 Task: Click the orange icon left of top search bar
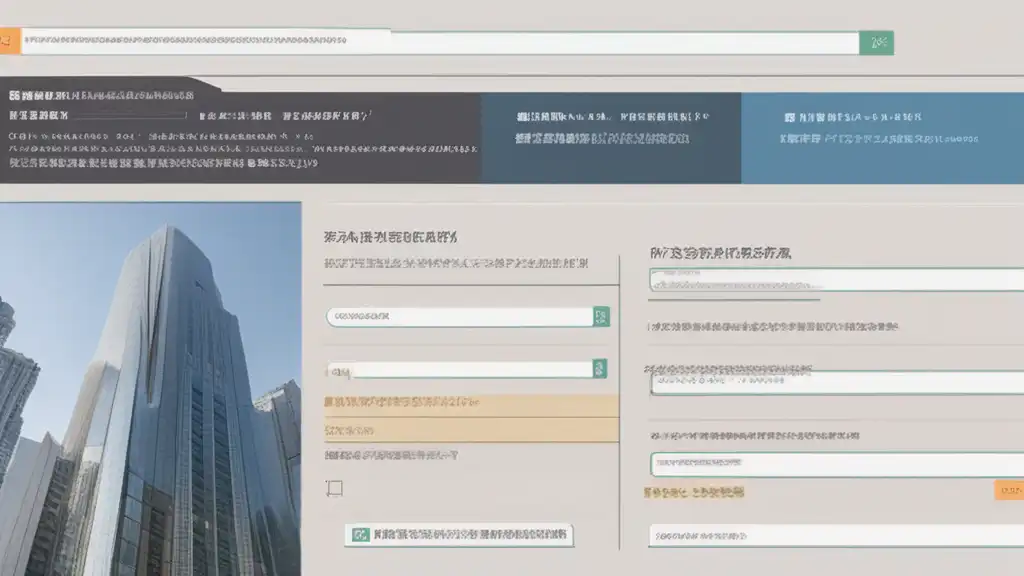(x=8, y=42)
